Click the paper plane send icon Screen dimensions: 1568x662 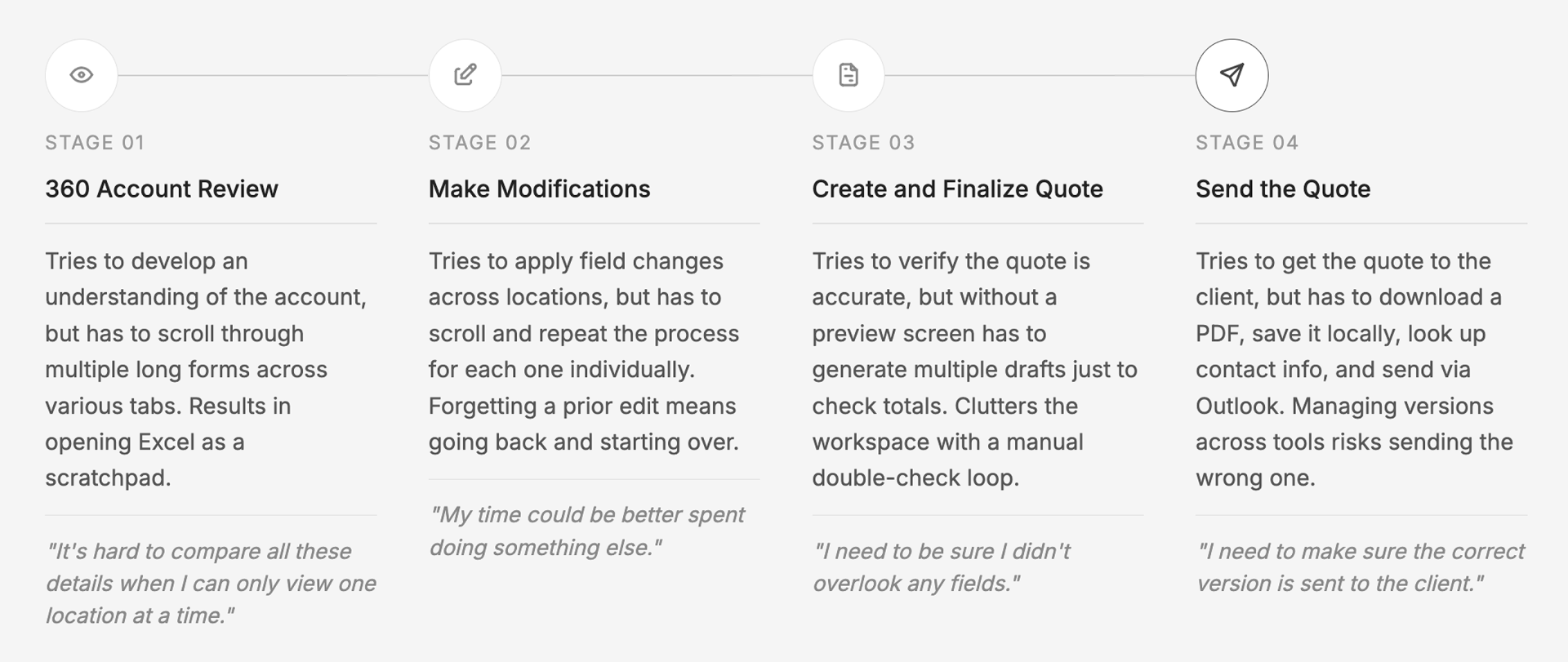coord(1232,75)
